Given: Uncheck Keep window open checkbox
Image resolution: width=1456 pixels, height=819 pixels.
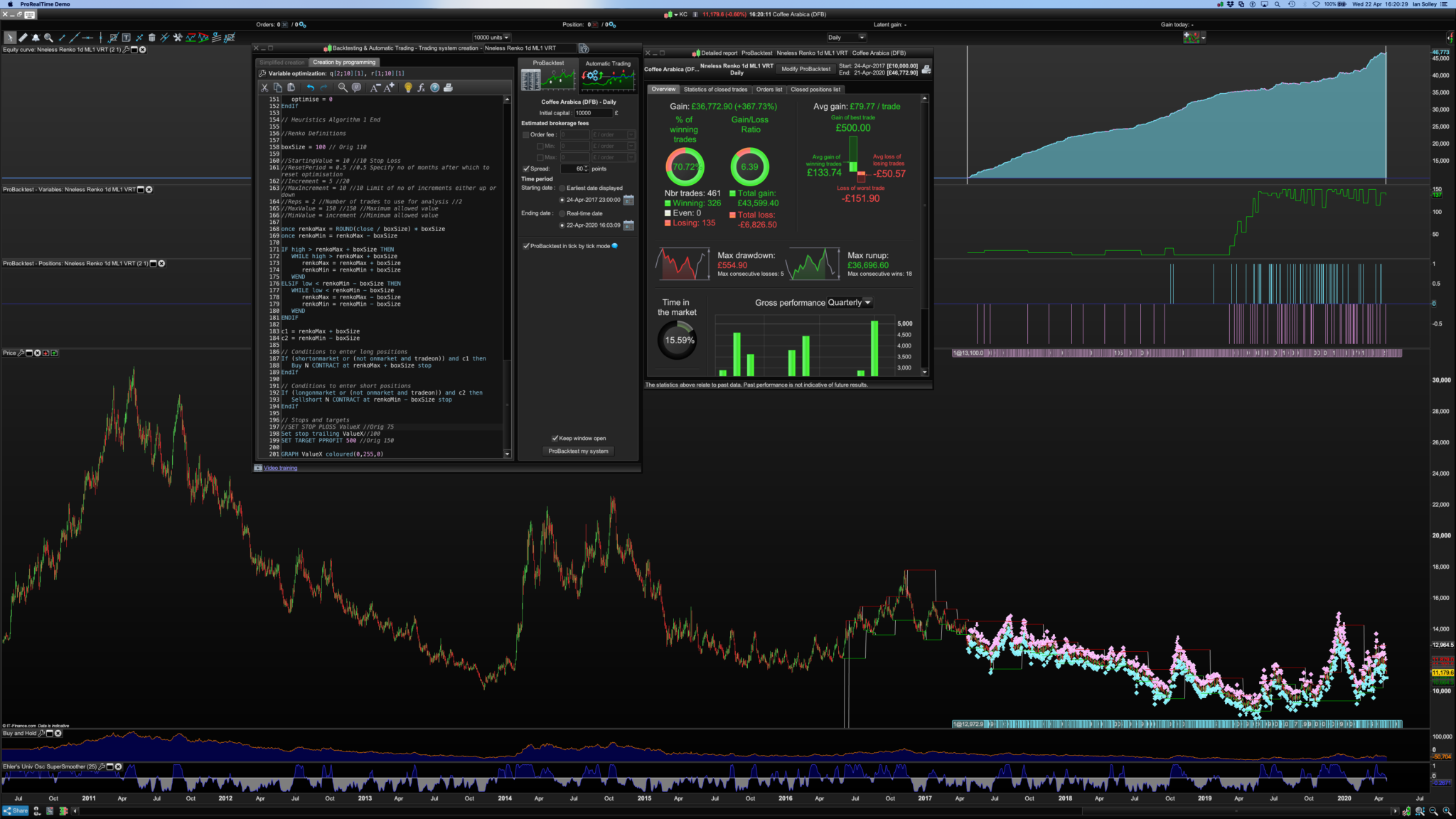Looking at the screenshot, I should [555, 438].
